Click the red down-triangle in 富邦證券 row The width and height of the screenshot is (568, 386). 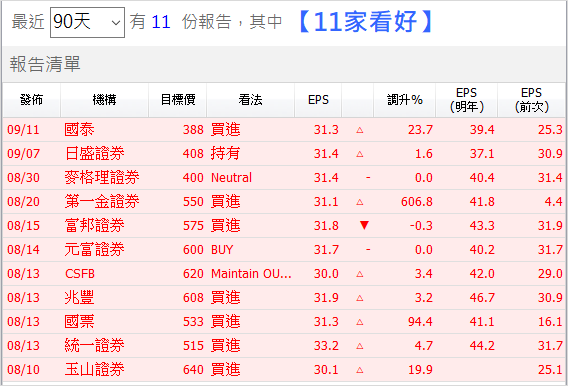[x=364, y=225]
